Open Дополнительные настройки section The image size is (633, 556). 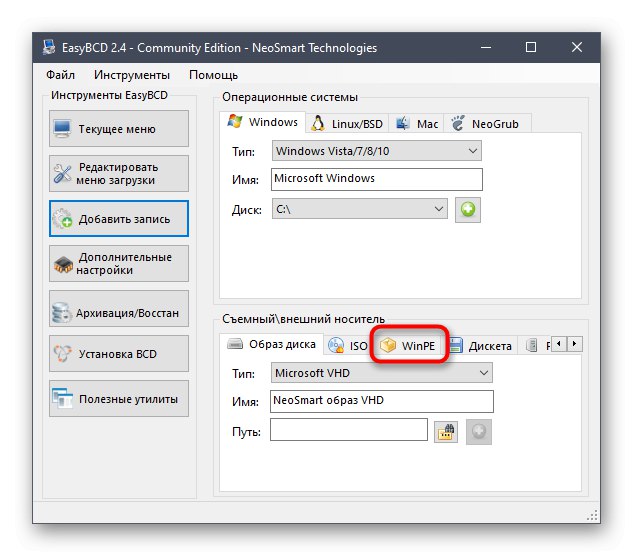coord(119,263)
